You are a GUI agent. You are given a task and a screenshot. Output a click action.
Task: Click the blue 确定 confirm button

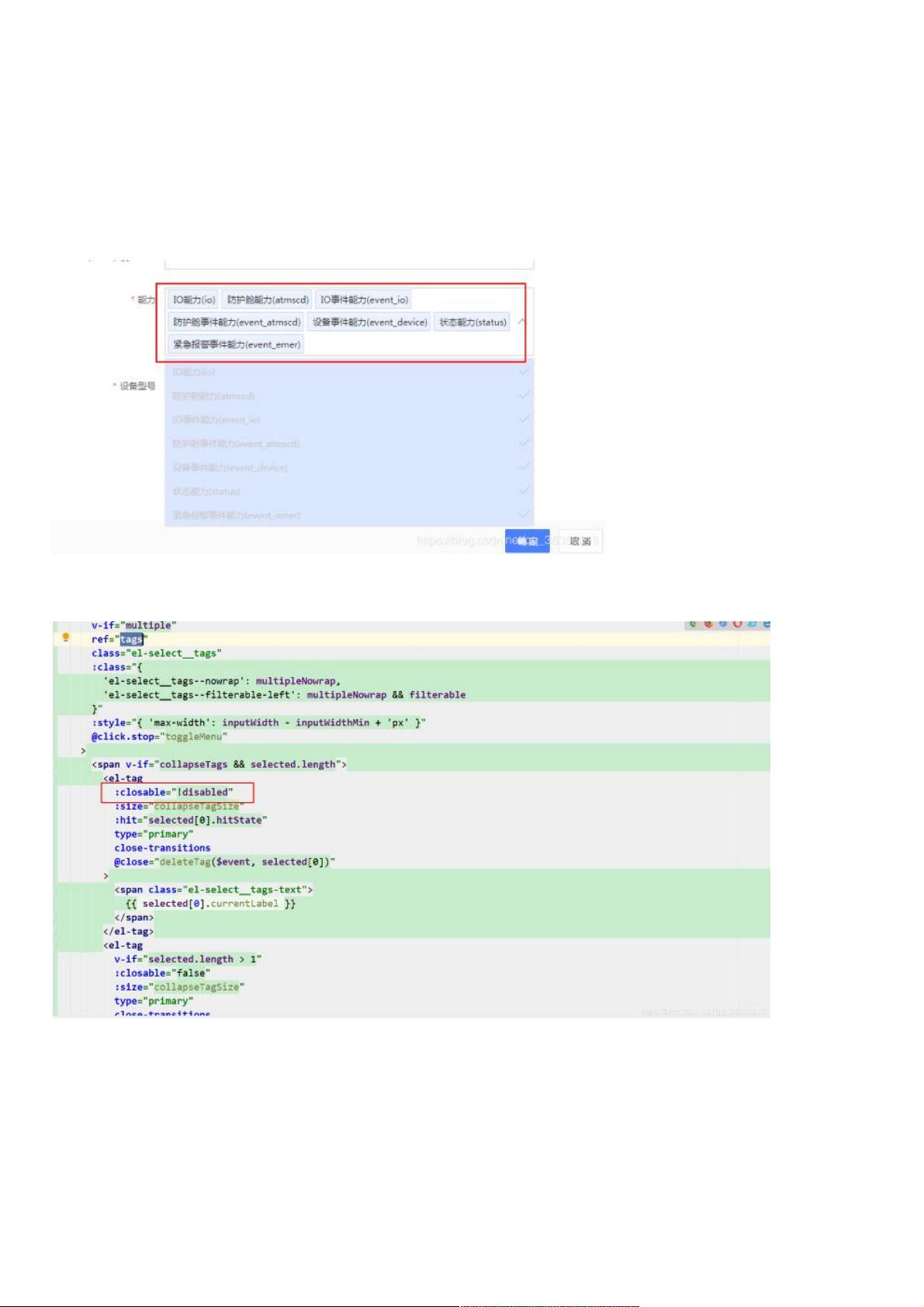click(527, 541)
